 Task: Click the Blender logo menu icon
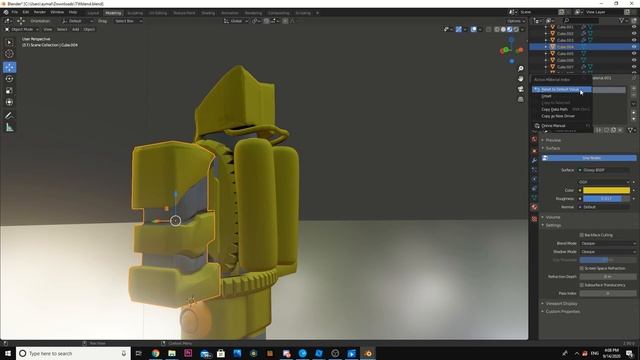tap(6, 12)
